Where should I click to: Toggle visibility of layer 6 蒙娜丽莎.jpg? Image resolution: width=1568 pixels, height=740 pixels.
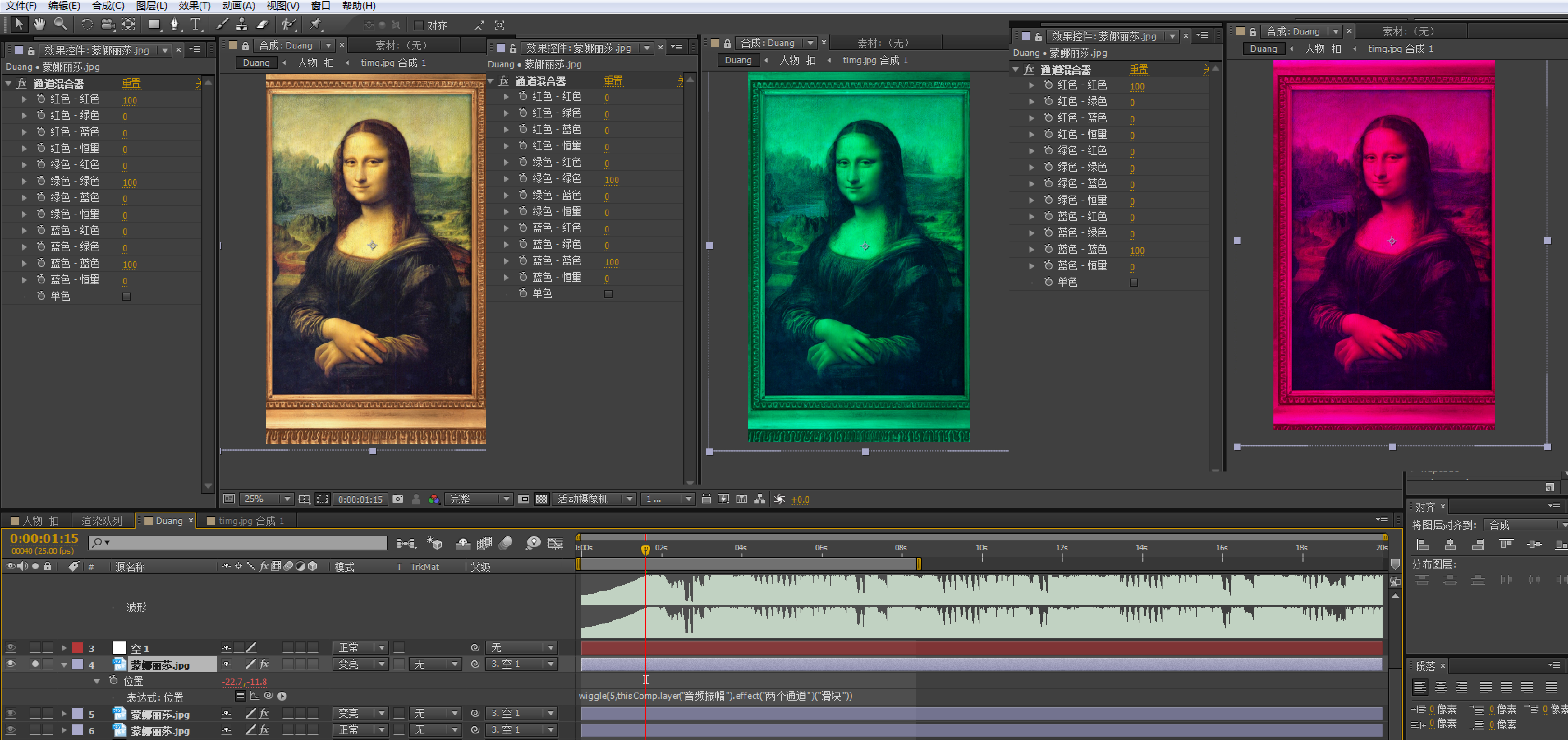[10, 730]
